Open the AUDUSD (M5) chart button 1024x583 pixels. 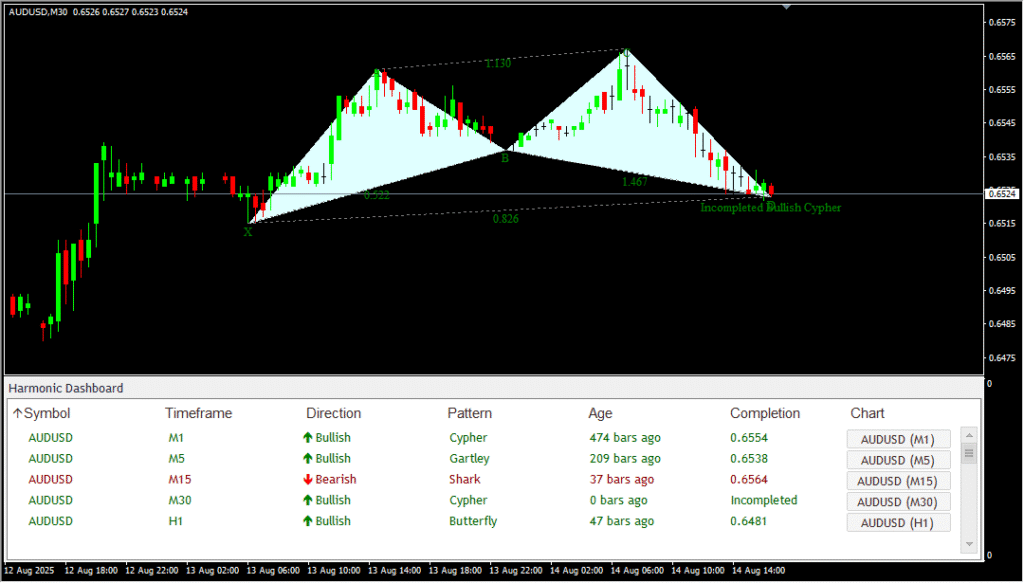898,460
